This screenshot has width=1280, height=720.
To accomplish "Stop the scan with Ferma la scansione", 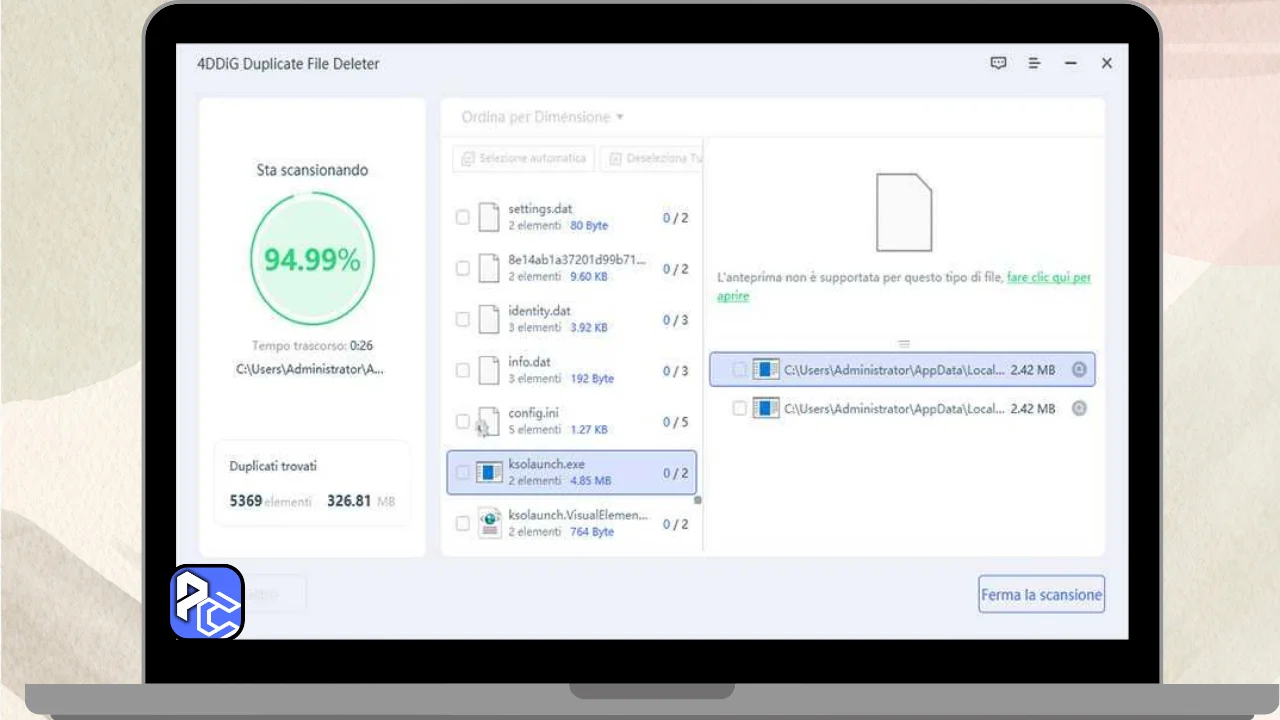I will tap(1042, 594).
